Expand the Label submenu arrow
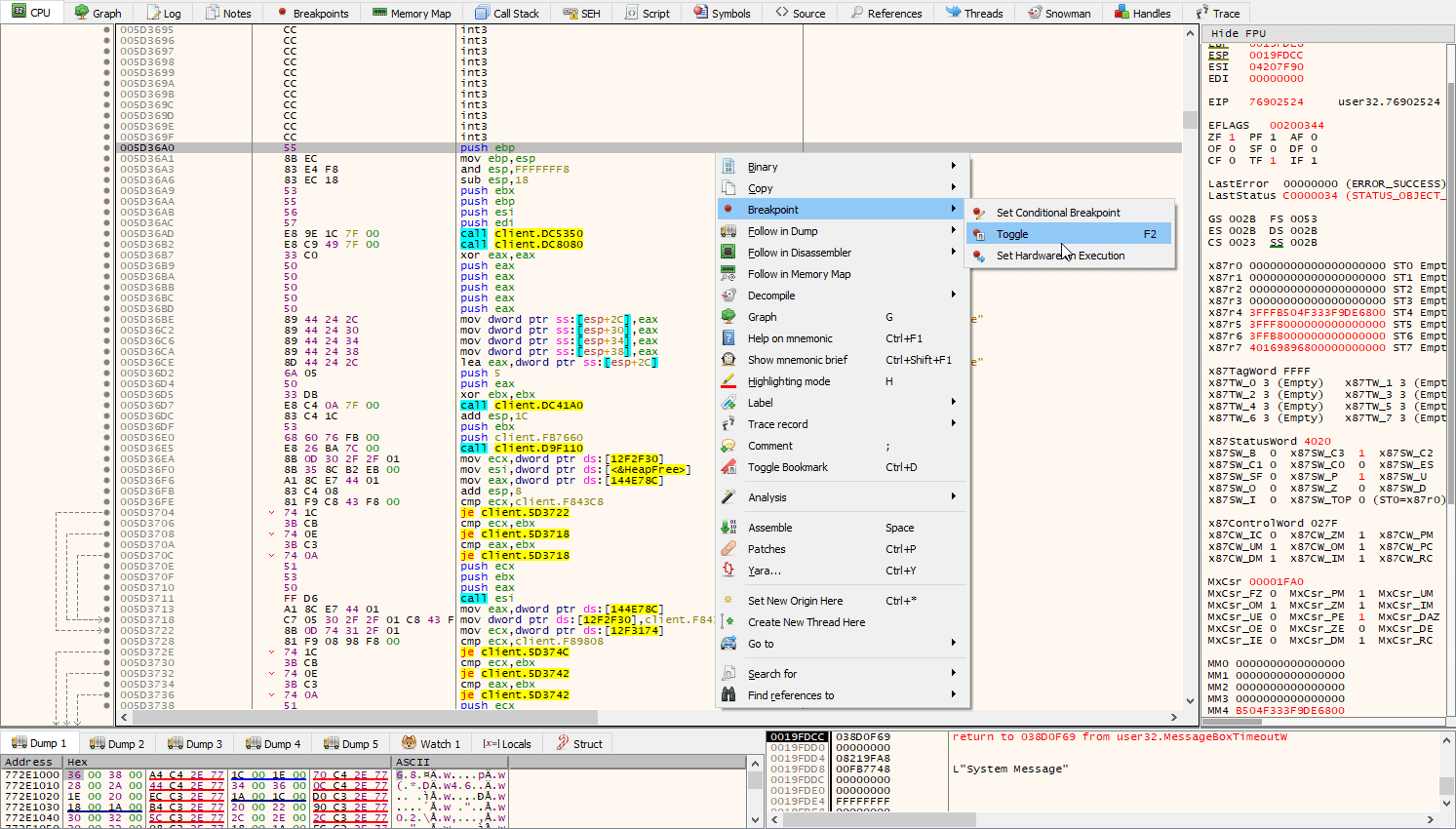This screenshot has width=1456, height=829. pyautogui.click(x=954, y=403)
